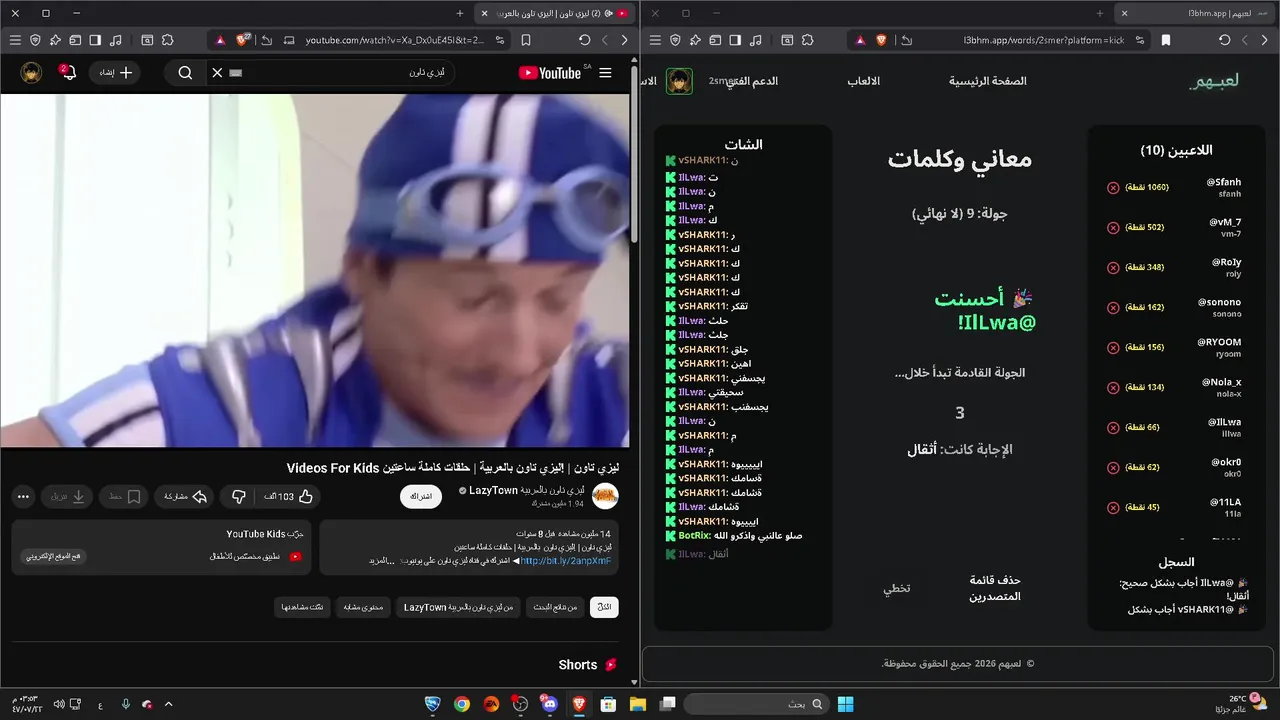Click the لعبهم site logo

pyautogui.click(x=1214, y=82)
